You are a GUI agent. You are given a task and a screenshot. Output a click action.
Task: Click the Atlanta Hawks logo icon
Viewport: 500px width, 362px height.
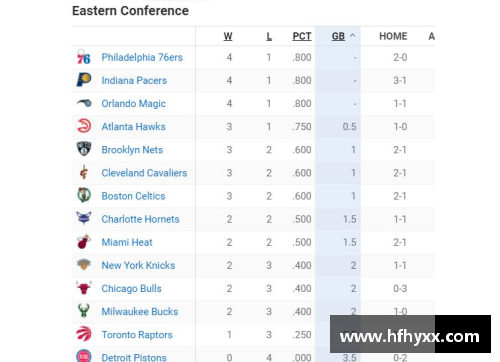[x=84, y=127]
